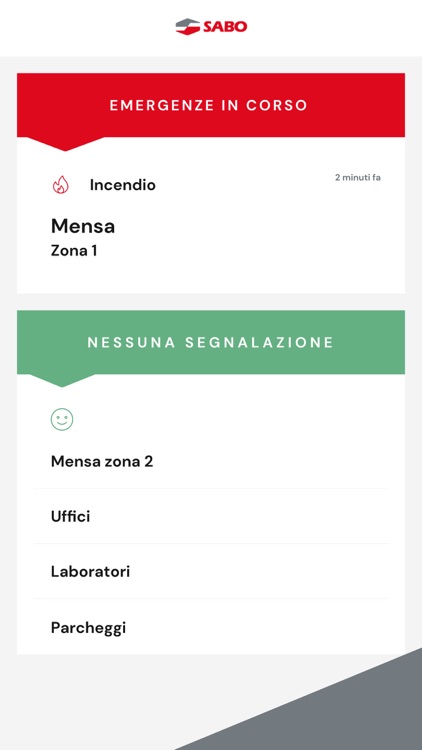Open the Mensa zona 2 list row
Image resolution: width=422 pixels, height=750 pixels.
(211, 462)
